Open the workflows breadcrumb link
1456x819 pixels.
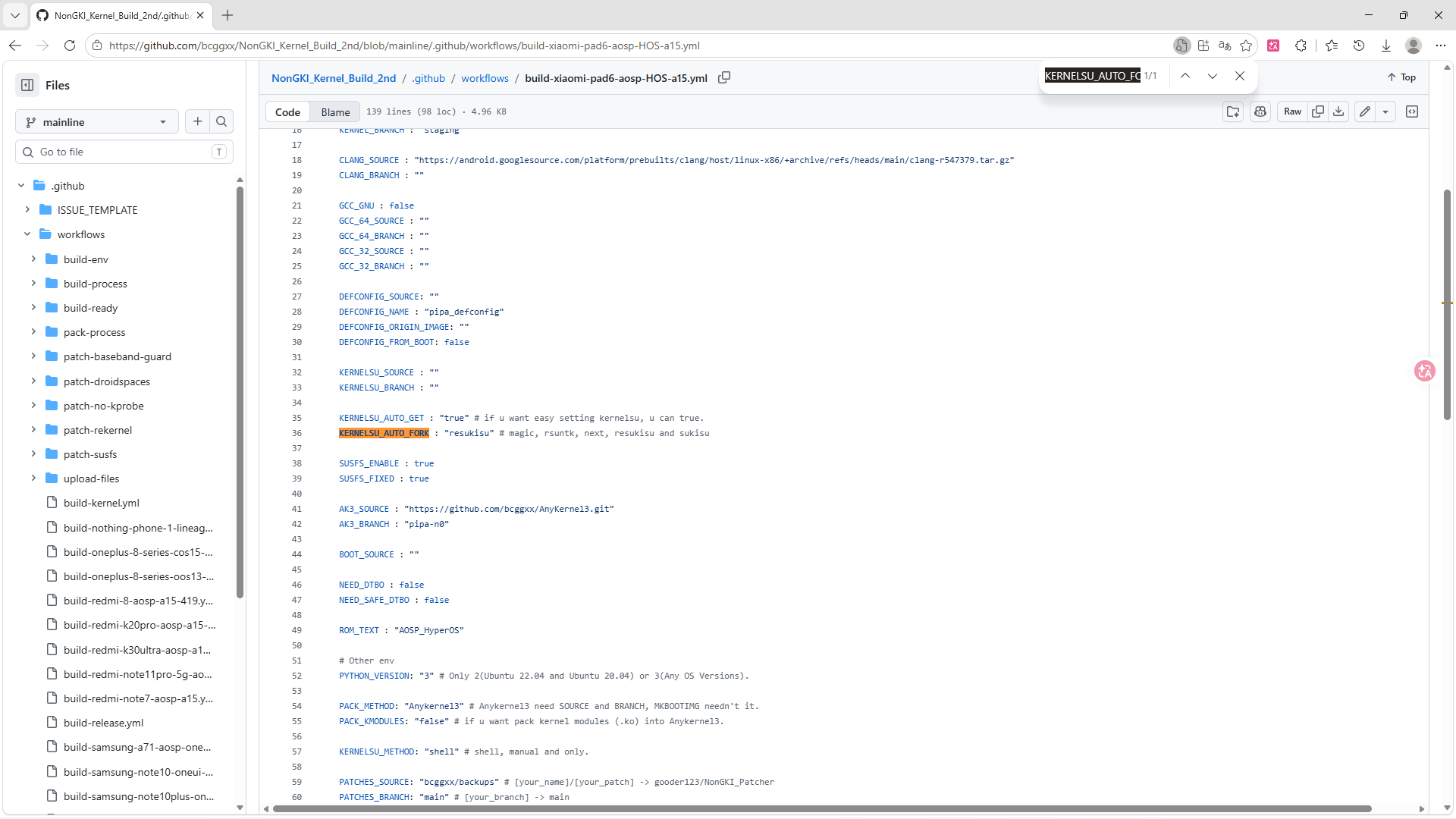point(485,78)
